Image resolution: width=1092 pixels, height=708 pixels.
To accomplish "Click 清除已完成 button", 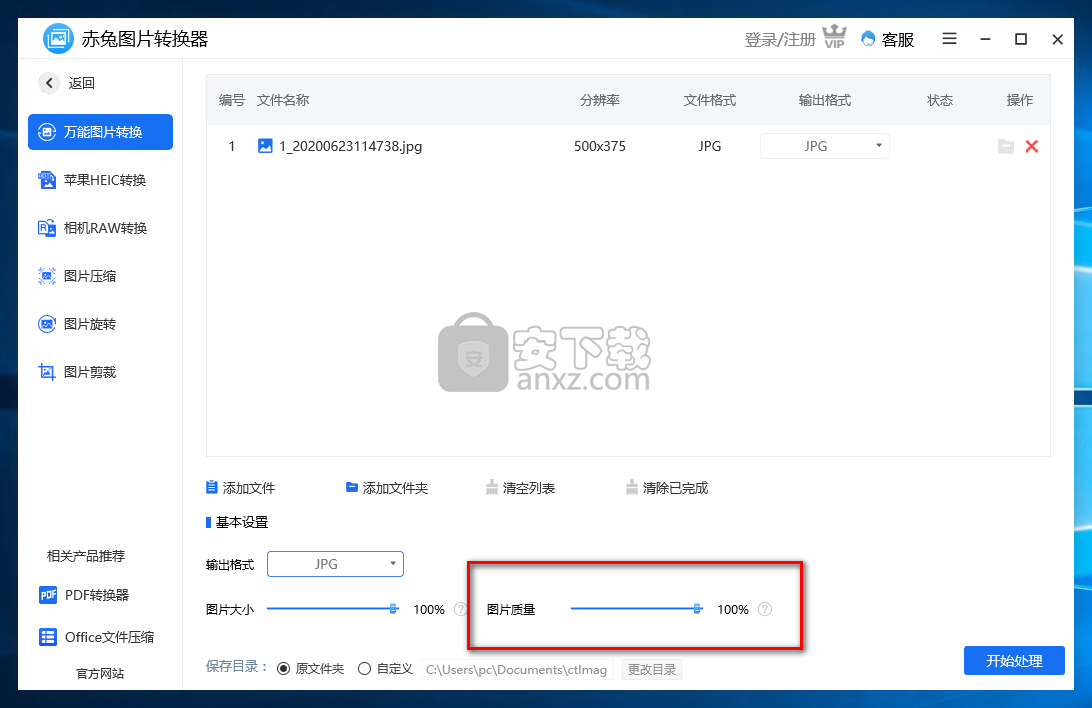I will (x=667, y=488).
